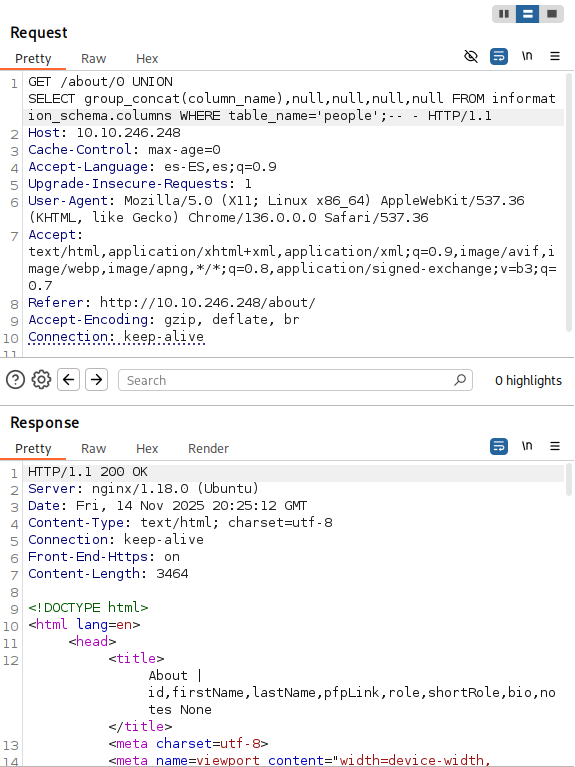Viewport: 575px width, 767px height.
Task: Open search settings gear icon
Action: coord(41,380)
